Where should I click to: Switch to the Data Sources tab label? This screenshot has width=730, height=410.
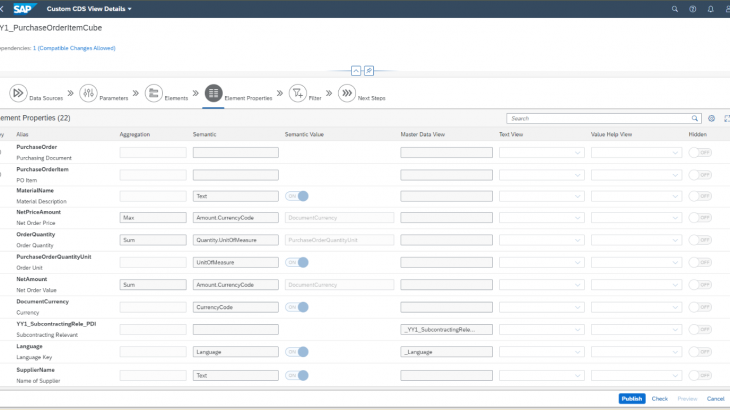click(46, 98)
